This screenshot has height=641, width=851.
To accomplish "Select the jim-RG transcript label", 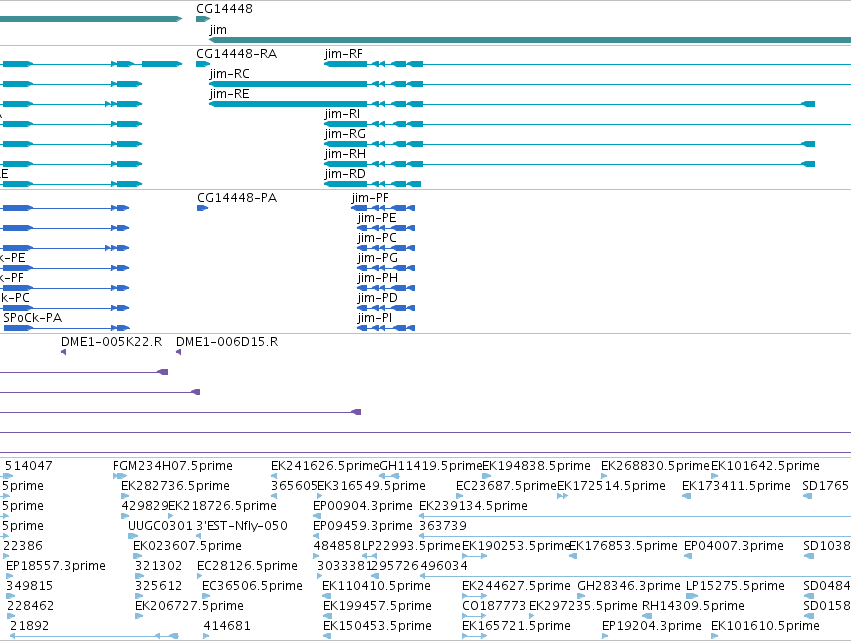I will click(x=345, y=134).
